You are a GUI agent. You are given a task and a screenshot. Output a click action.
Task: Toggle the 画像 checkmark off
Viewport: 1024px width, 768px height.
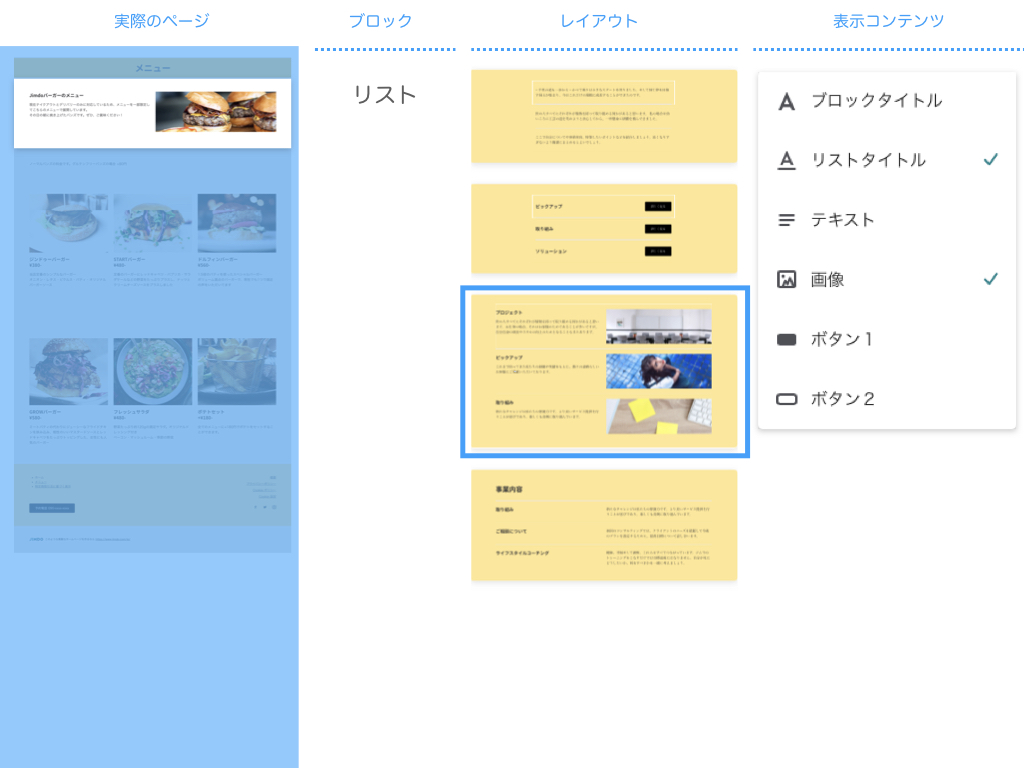coord(991,279)
